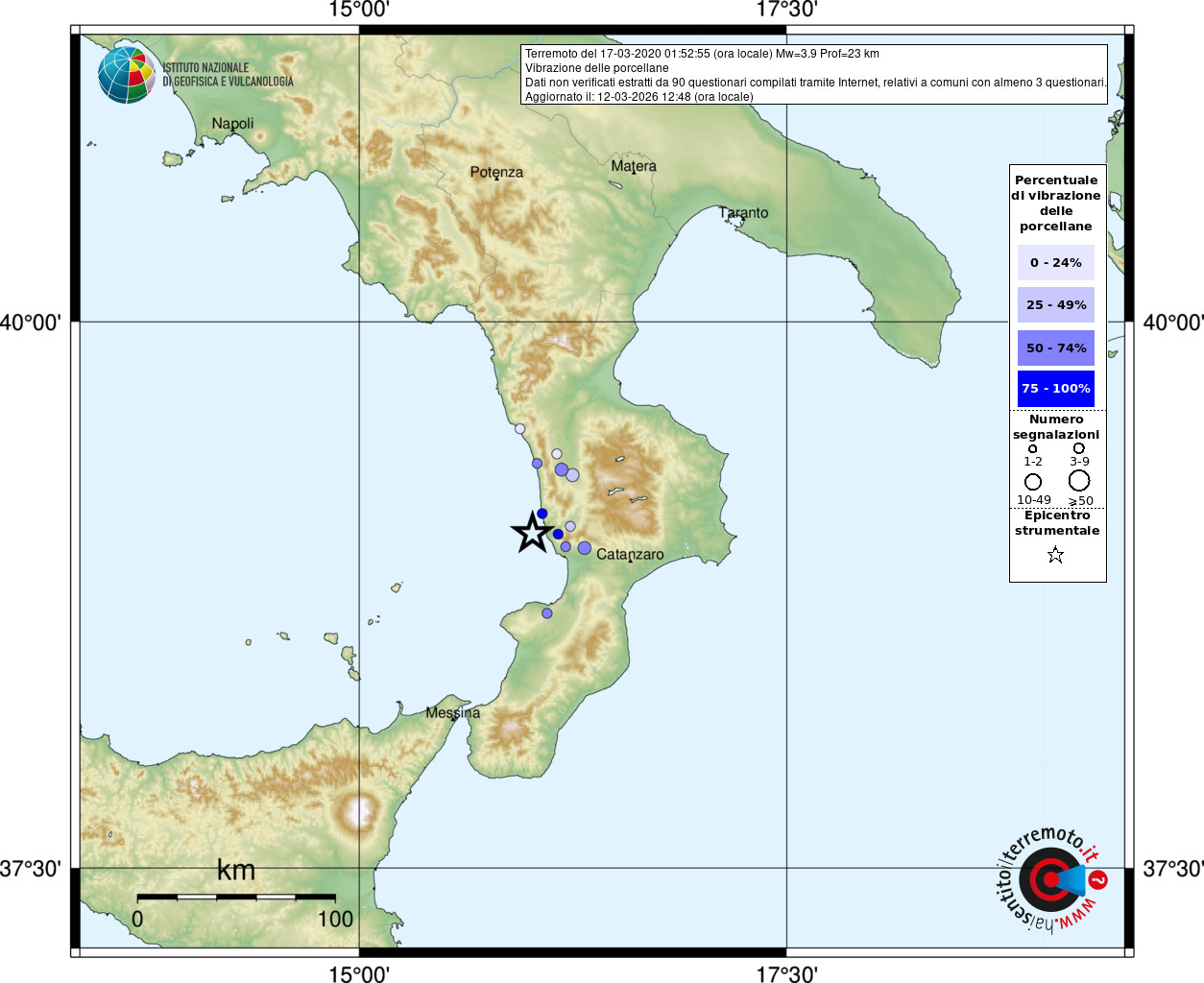Click the top 15°00' longitude label

359,10
